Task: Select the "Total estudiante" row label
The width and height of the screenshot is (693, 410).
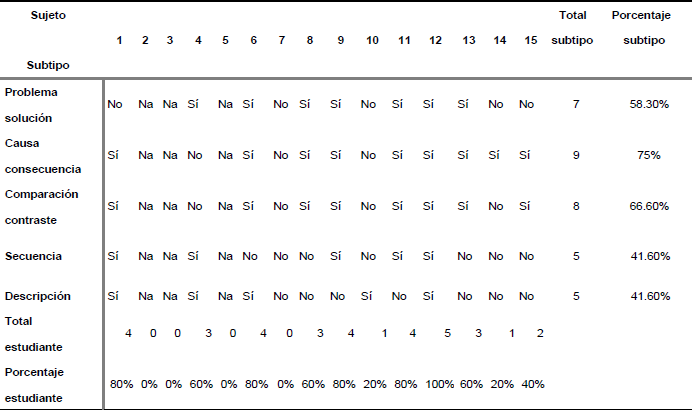Action: 33,334
